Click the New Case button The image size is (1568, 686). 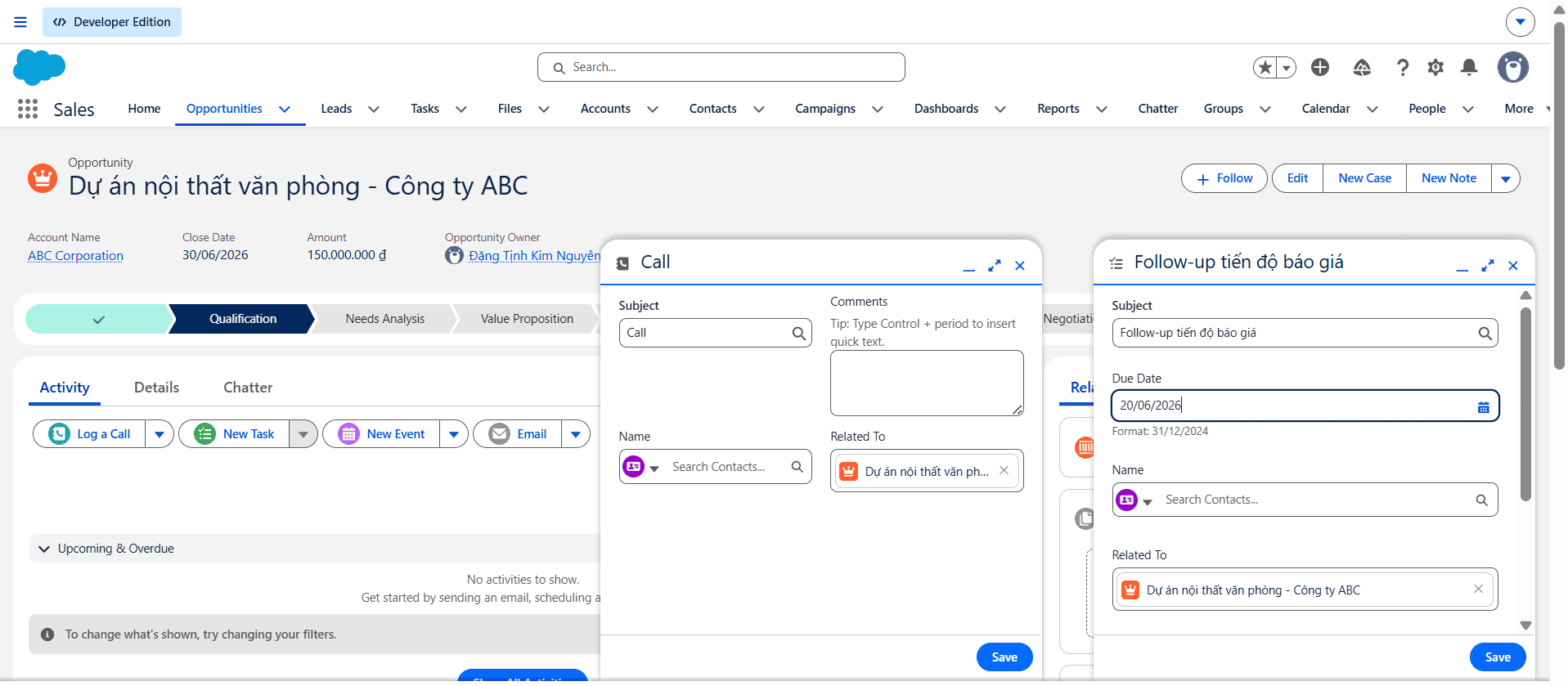(1364, 178)
